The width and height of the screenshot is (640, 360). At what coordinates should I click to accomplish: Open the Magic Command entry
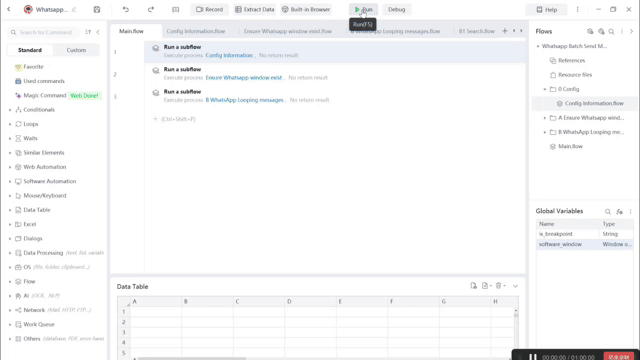click(44, 95)
